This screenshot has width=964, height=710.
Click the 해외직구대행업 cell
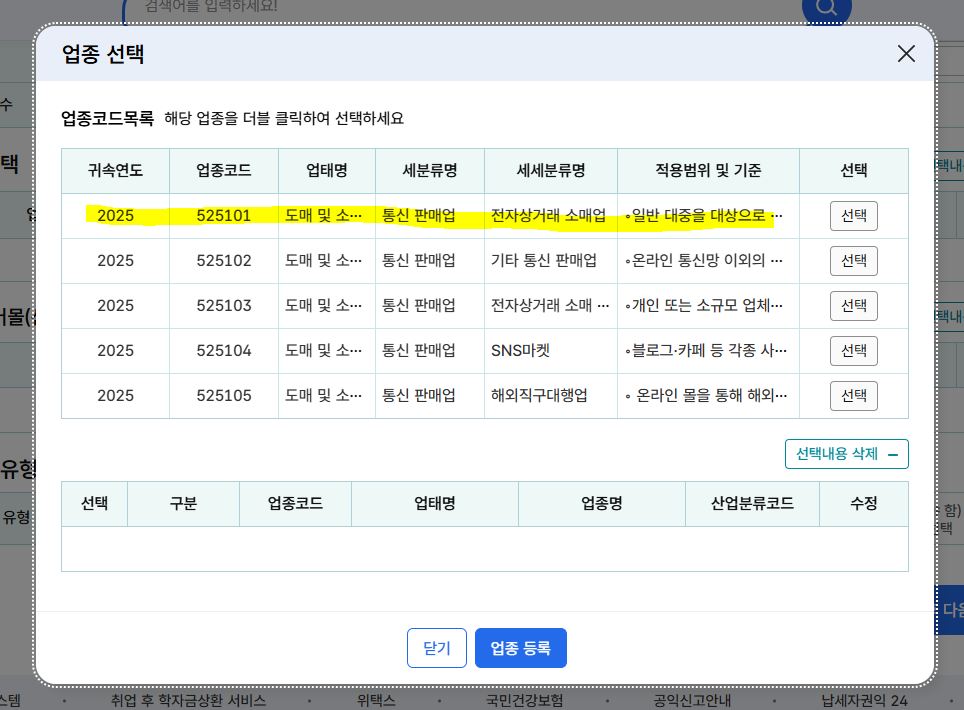pos(551,395)
